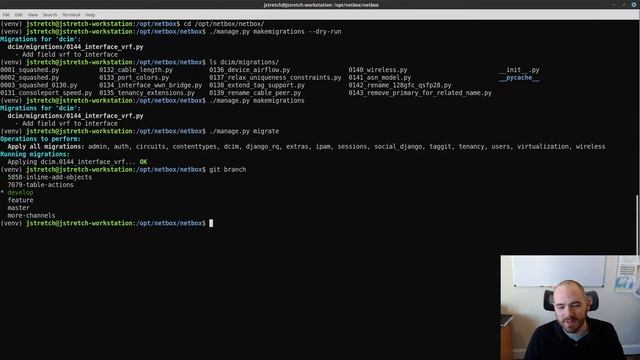Click the 'git branch' command text
Viewport: 640px width, 360px height.
tap(228, 169)
